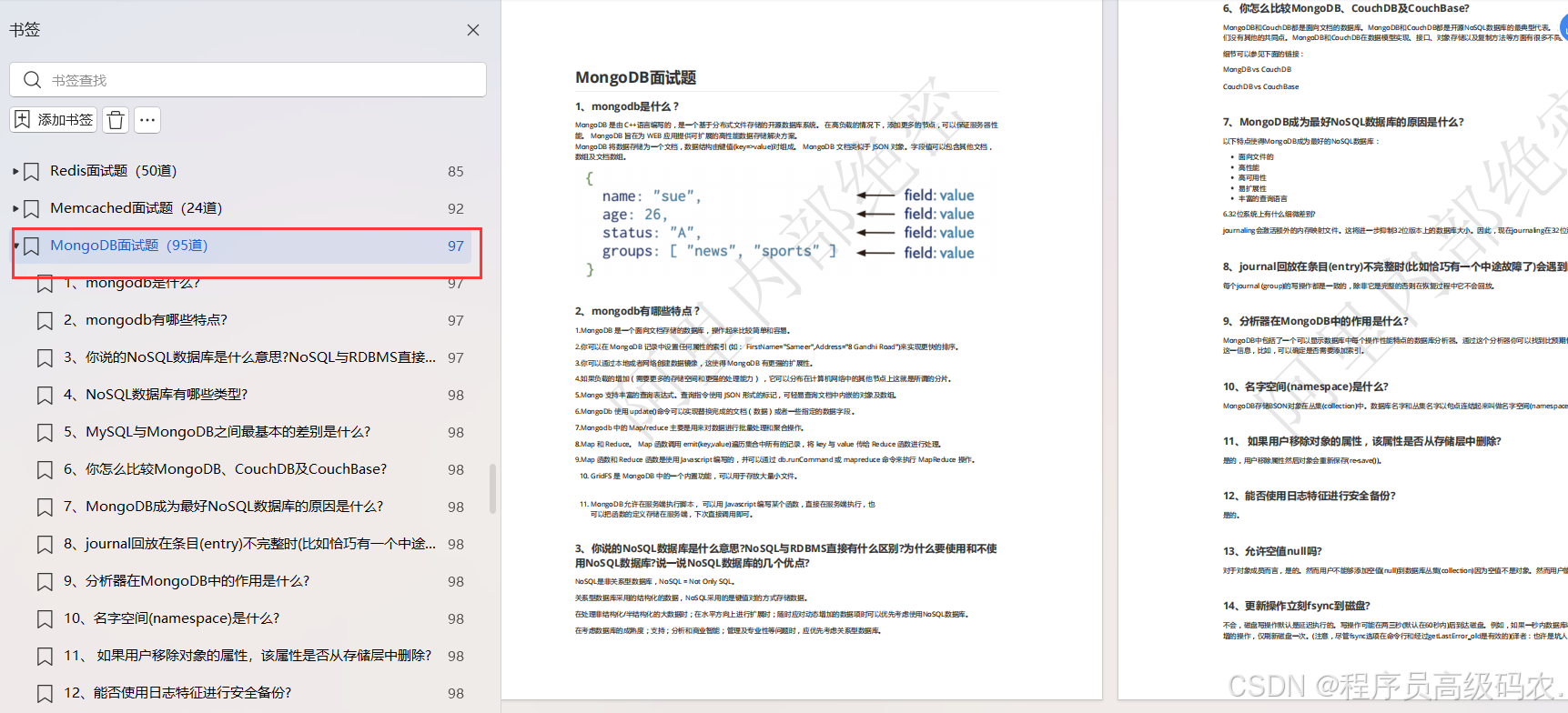
Task: Click the 添加书签 button
Action: tap(54, 119)
